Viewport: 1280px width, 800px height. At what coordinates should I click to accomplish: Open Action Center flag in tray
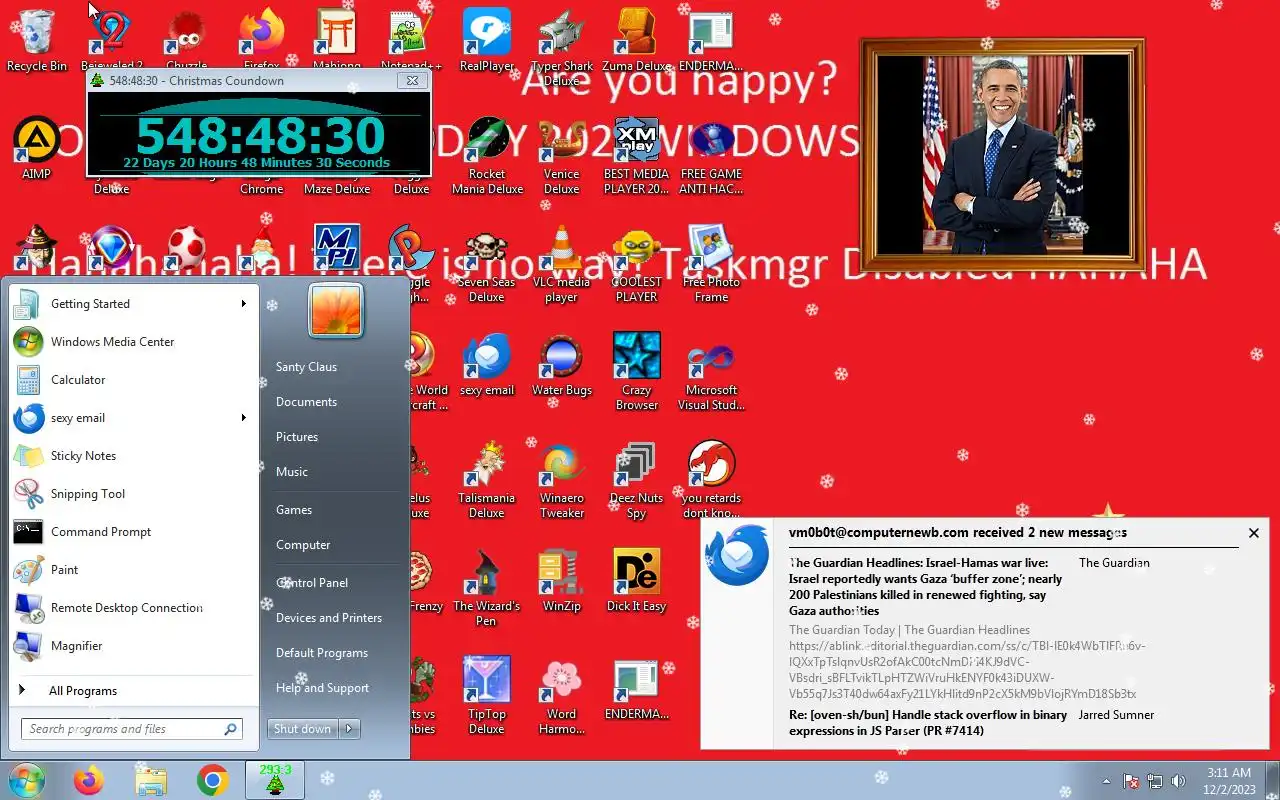(1132, 781)
